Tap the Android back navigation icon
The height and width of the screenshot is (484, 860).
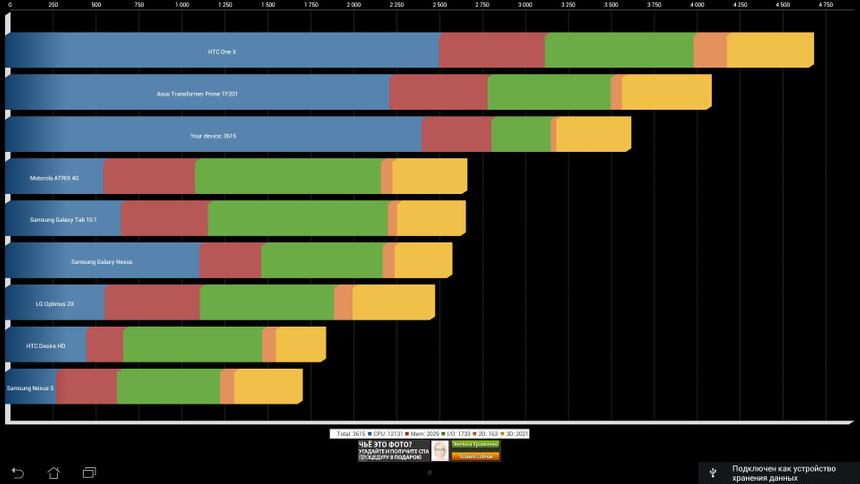click(17, 472)
